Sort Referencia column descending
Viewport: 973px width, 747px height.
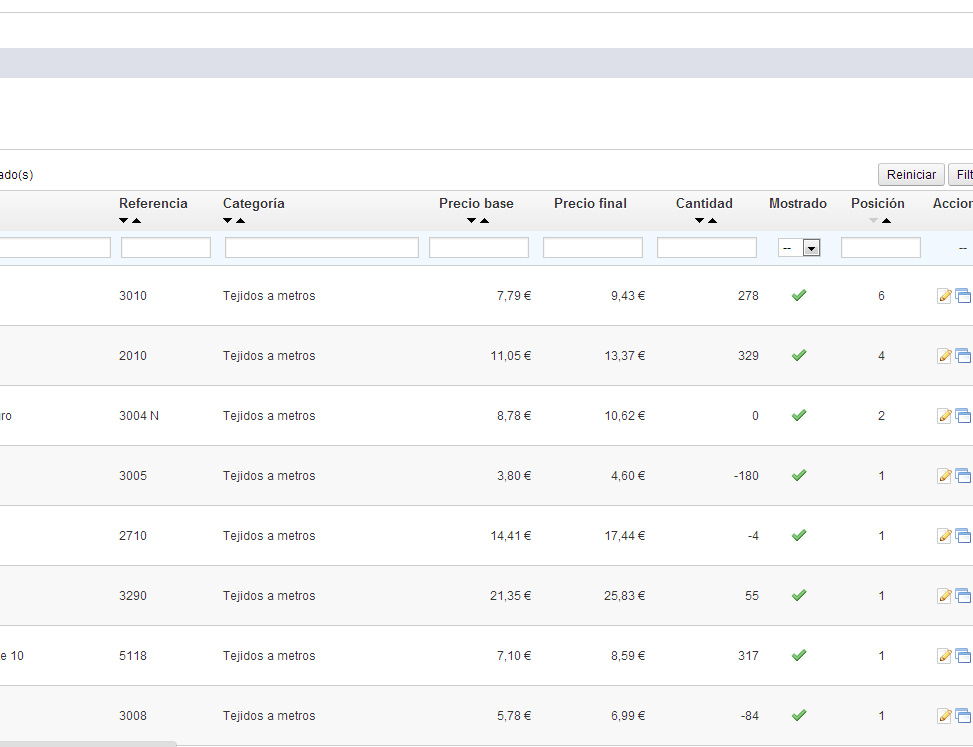[124, 221]
